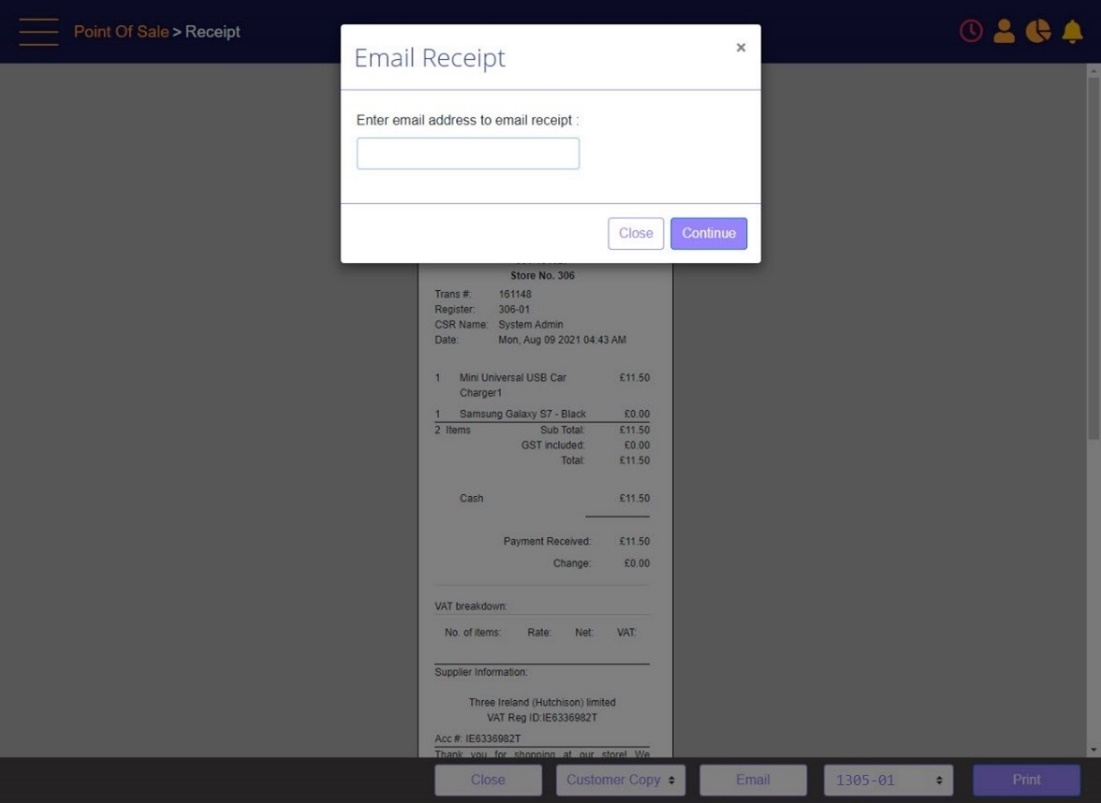Click the 2 Items count

pyautogui.click(x=452, y=430)
